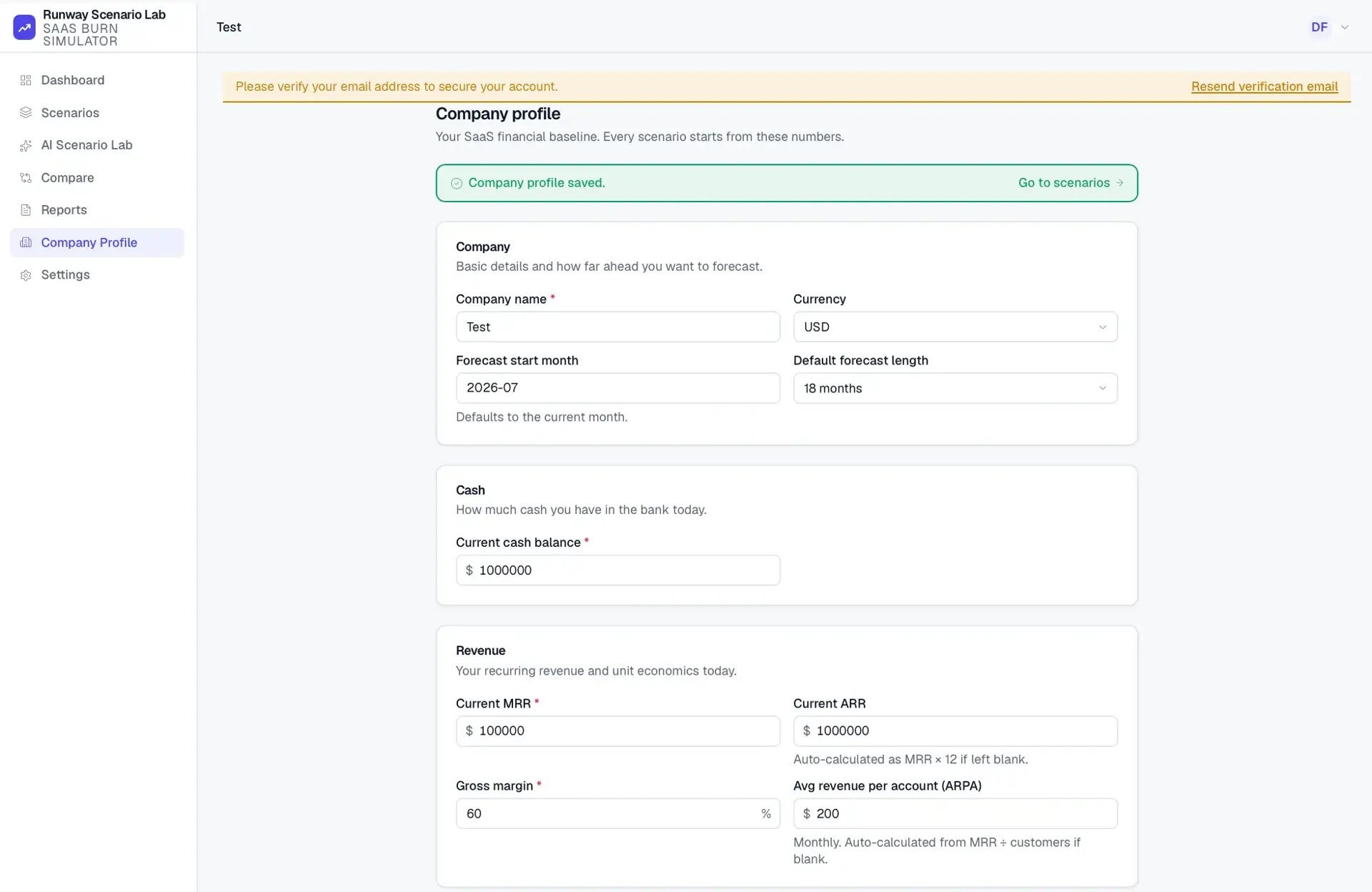Open the Dashboard page
This screenshot has height=892, width=1372.
(x=97, y=80)
